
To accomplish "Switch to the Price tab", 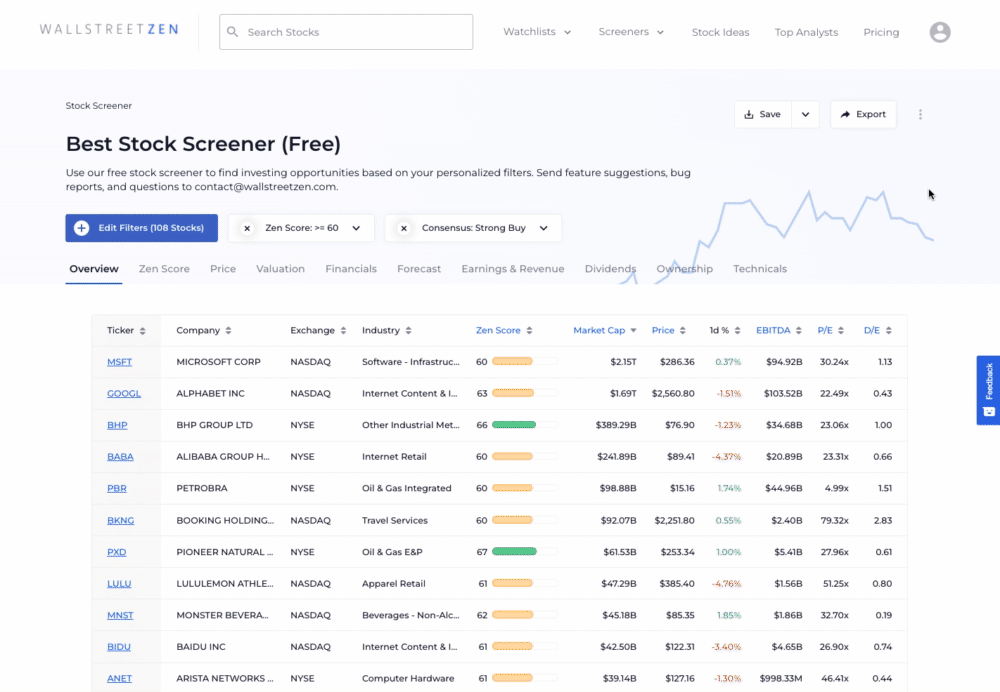I will click(x=223, y=269).
